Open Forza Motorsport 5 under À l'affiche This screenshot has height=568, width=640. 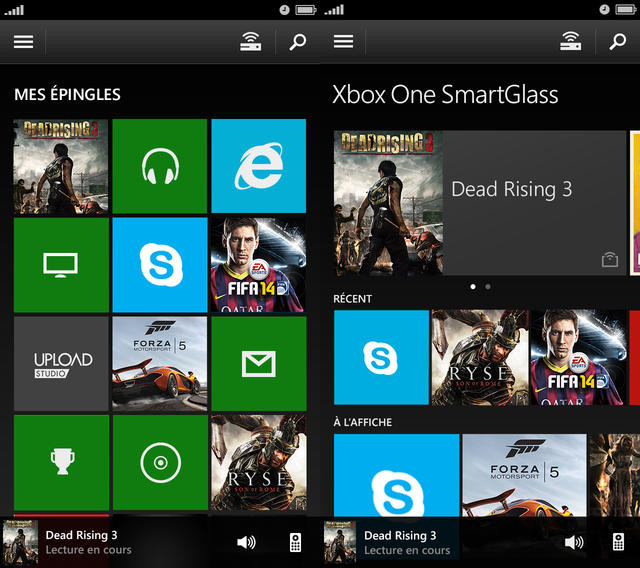pos(524,475)
